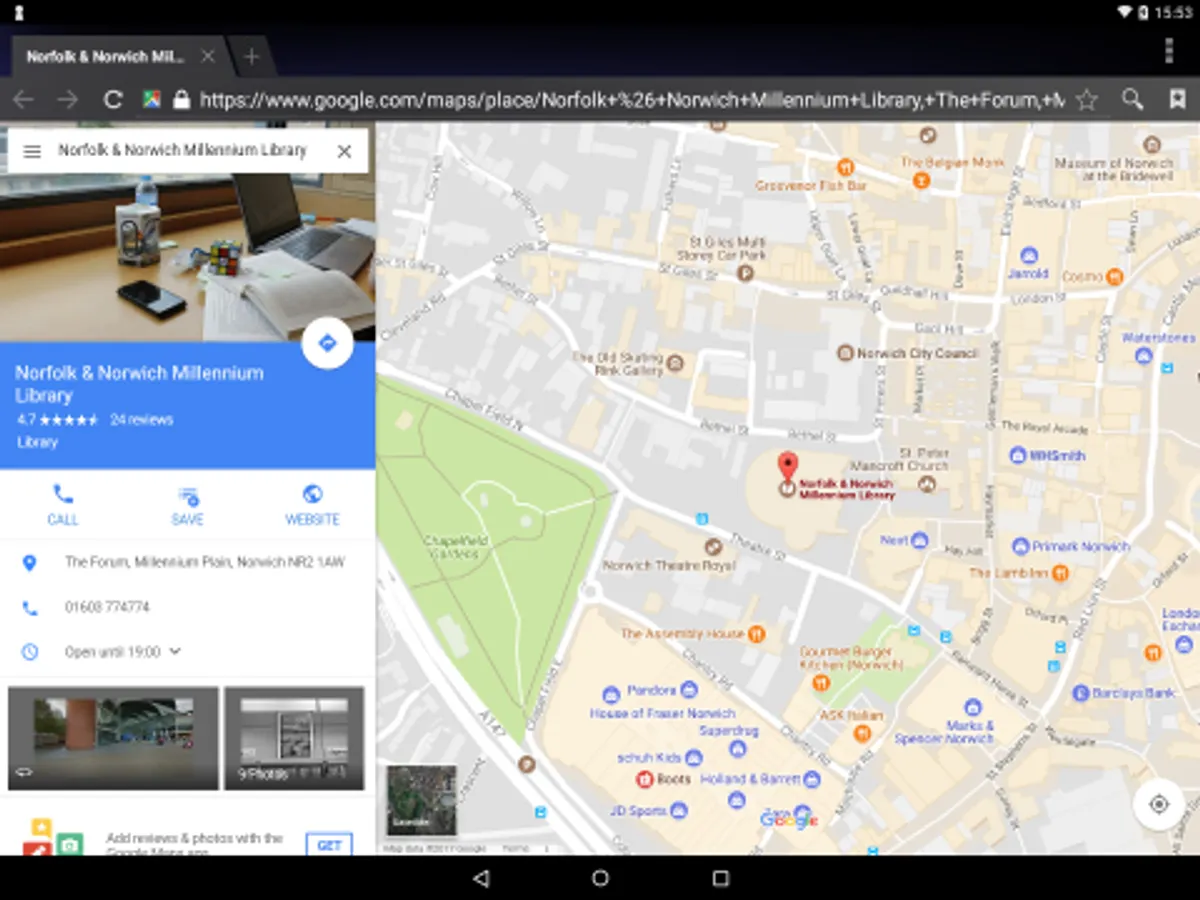Select Norwich Theatre Royal map marker
The height and width of the screenshot is (900, 1200).
point(713,547)
